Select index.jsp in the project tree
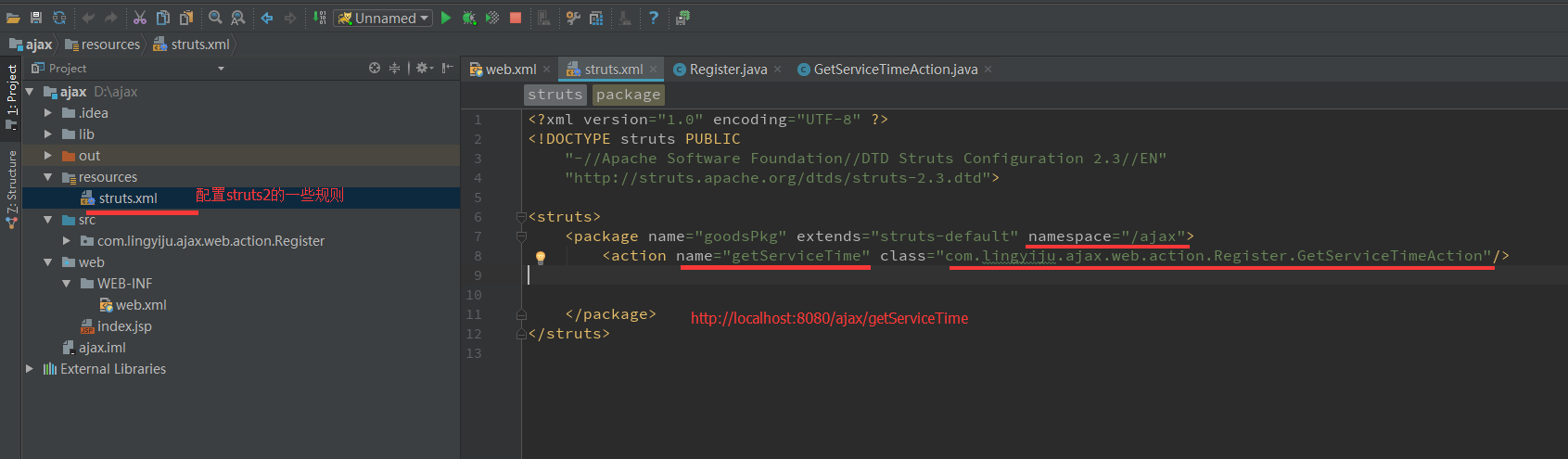 click(x=116, y=326)
